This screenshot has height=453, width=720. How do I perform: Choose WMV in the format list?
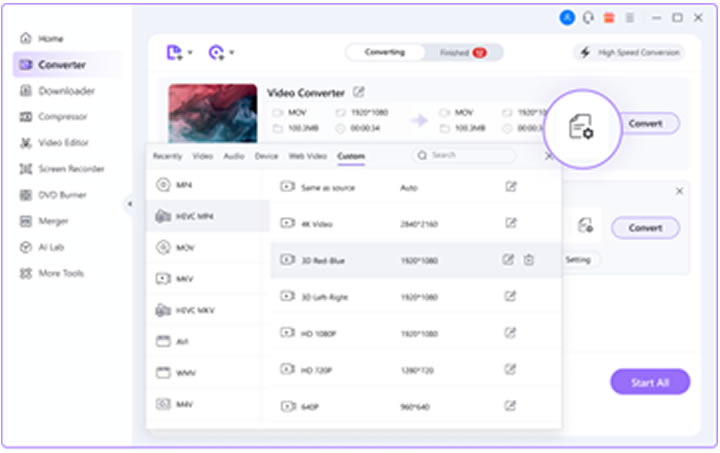click(x=208, y=373)
